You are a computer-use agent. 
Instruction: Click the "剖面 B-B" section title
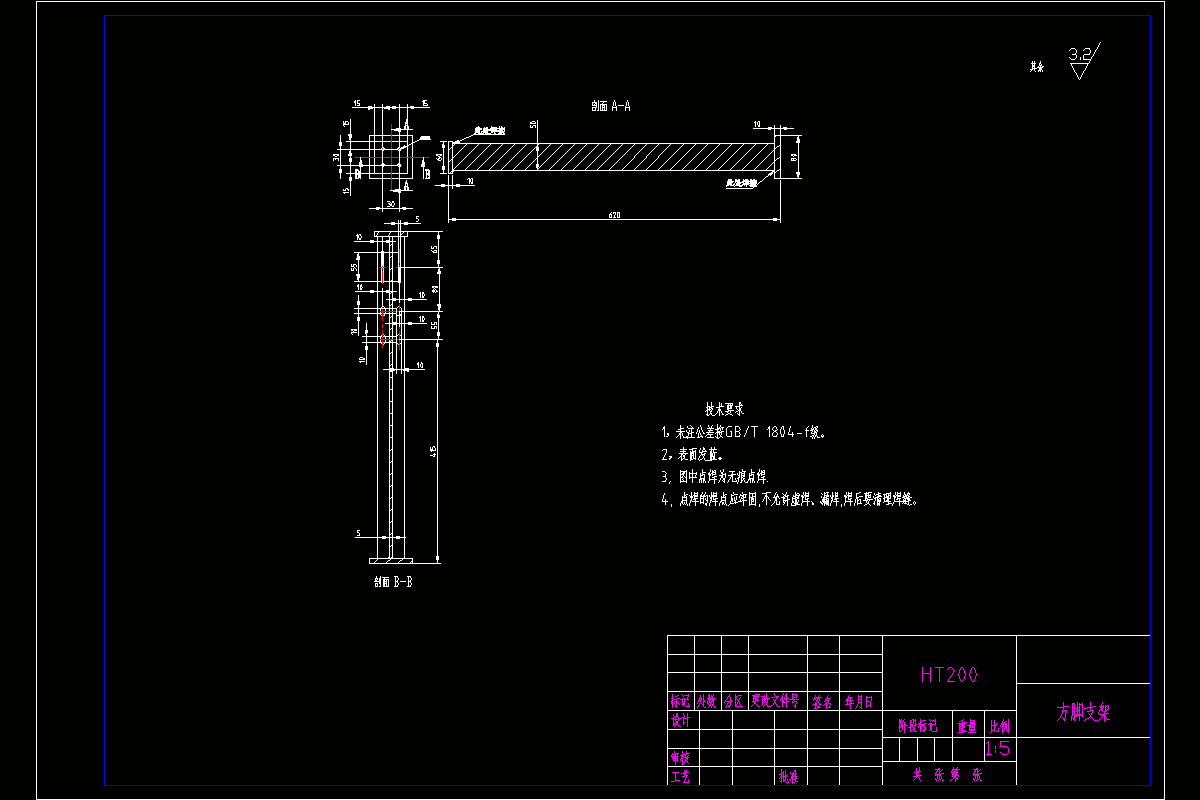pyautogui.click(x=393, y=582)
